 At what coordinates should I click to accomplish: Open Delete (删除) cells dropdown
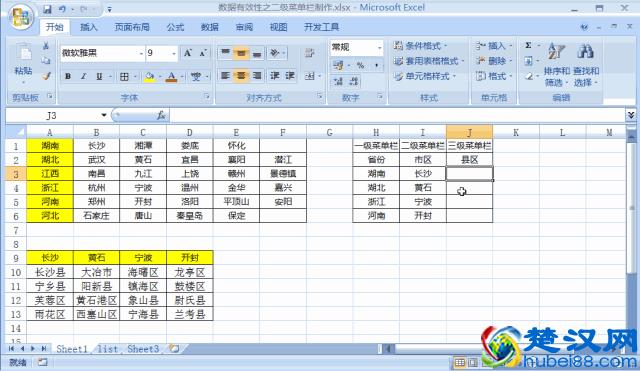pyautogui.click(x=494, y=61)
